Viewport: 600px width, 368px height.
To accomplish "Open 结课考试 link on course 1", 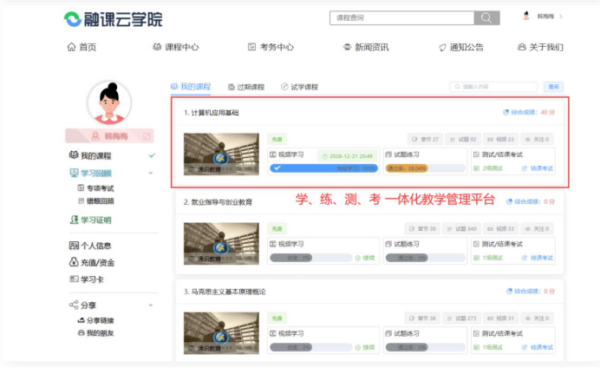I will pos(538,168).
